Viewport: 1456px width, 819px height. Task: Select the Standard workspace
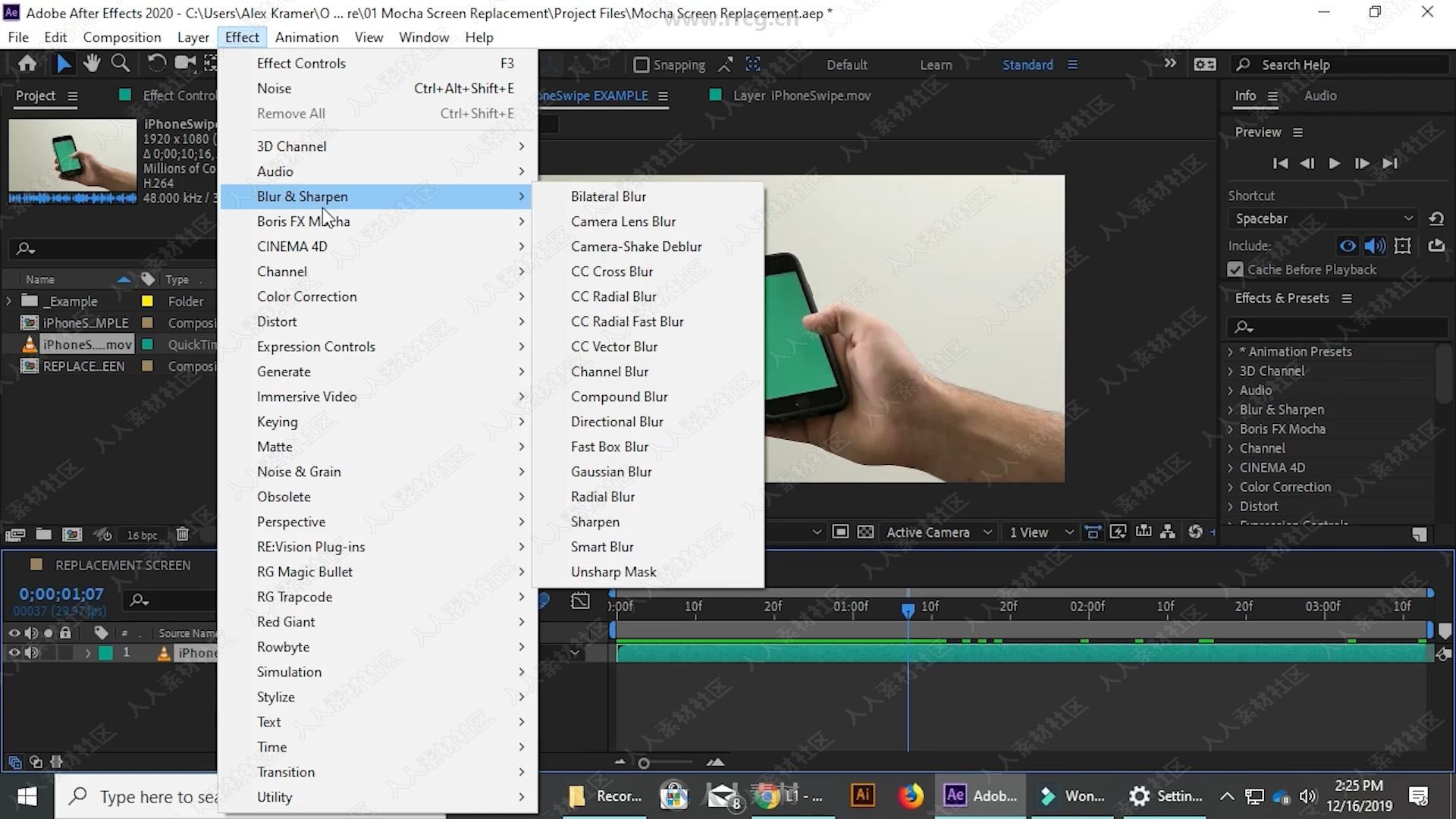coord(1028,65)
